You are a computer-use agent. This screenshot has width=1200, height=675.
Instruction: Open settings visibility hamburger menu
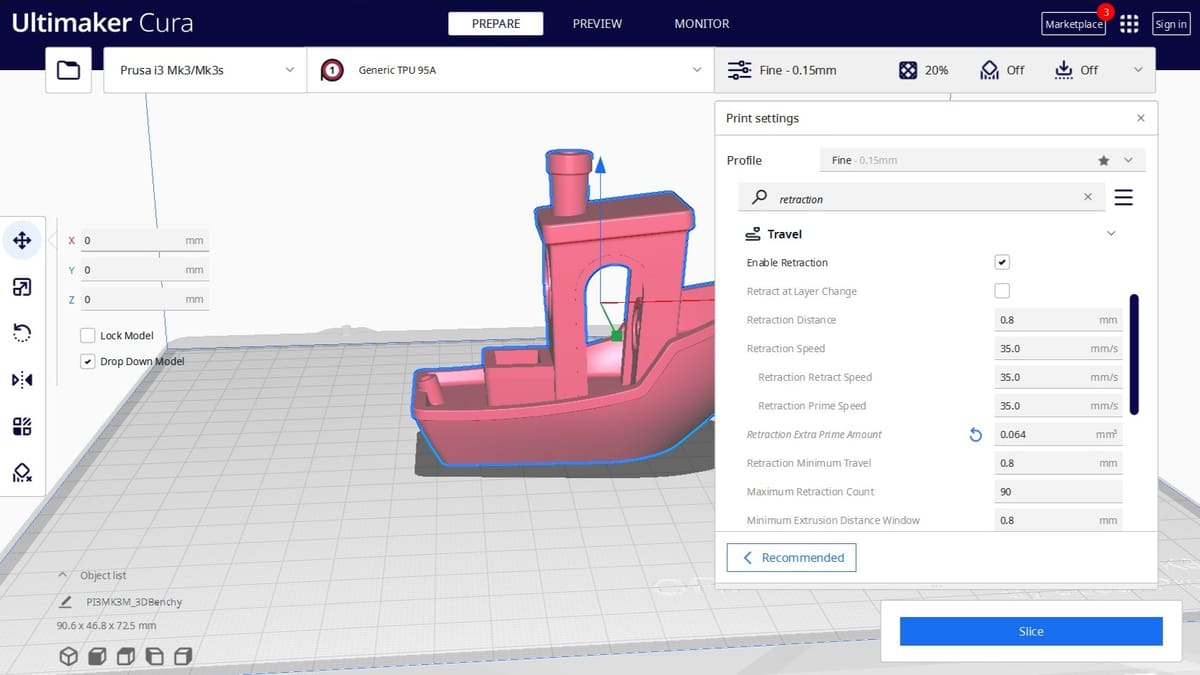point(1123,198)
